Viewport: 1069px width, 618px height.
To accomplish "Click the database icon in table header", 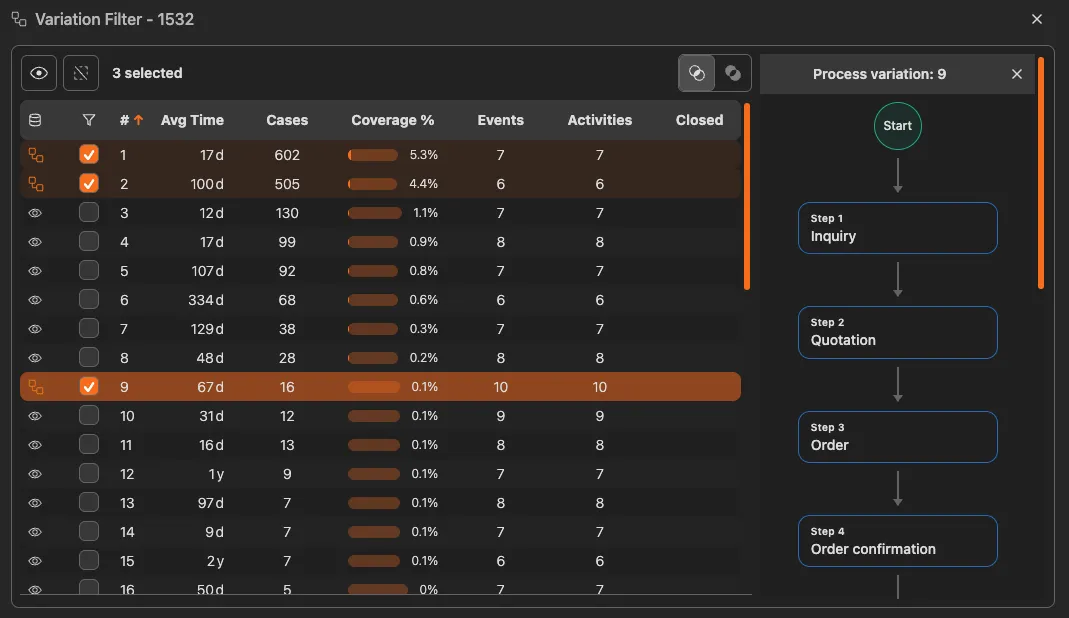I will 35,120.
